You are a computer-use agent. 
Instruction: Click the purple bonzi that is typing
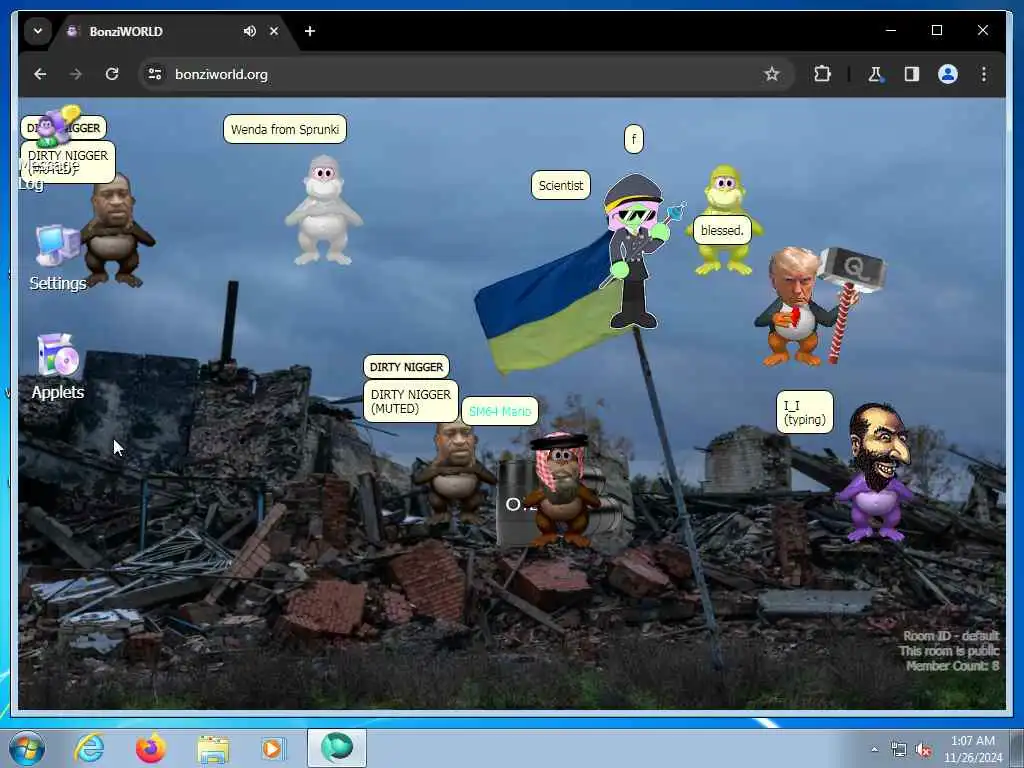[875, 473]
